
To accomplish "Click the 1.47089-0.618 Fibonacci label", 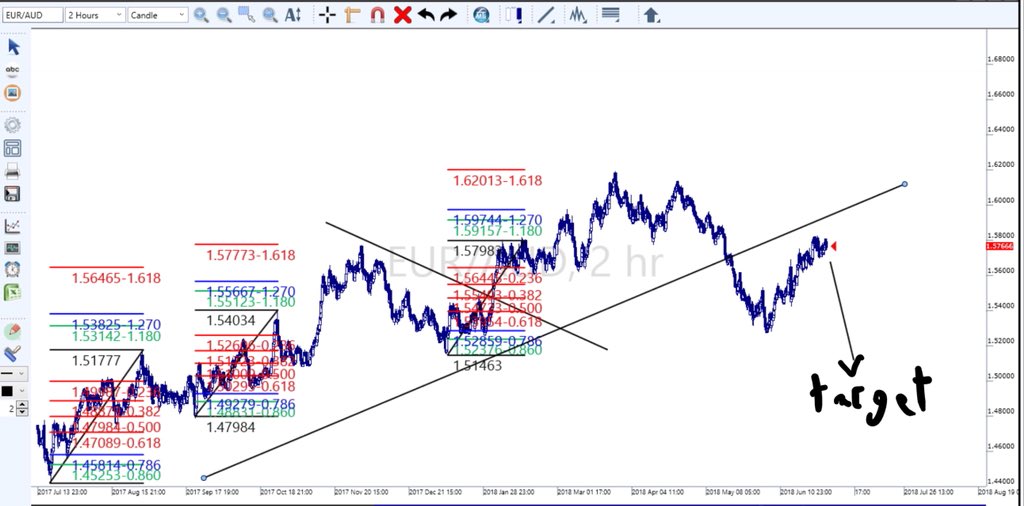I will [116, 443].
